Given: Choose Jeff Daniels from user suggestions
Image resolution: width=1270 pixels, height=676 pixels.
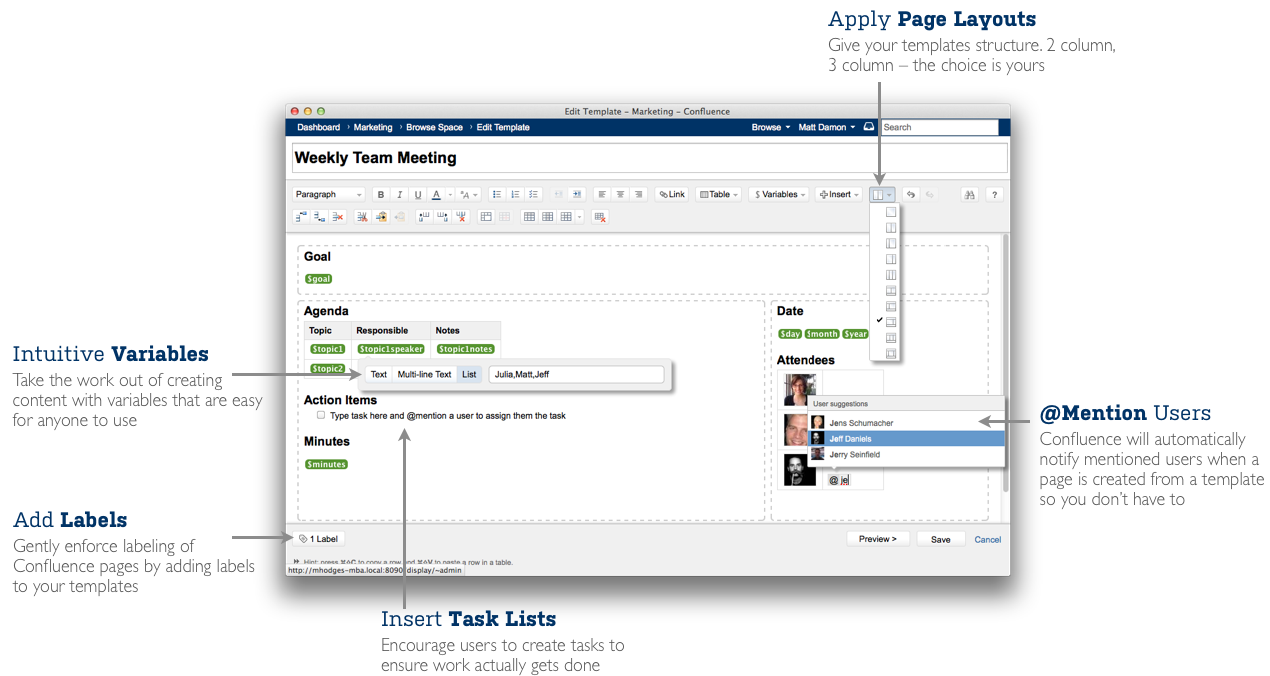Looking at the screenshot, I should coord(905,438).
